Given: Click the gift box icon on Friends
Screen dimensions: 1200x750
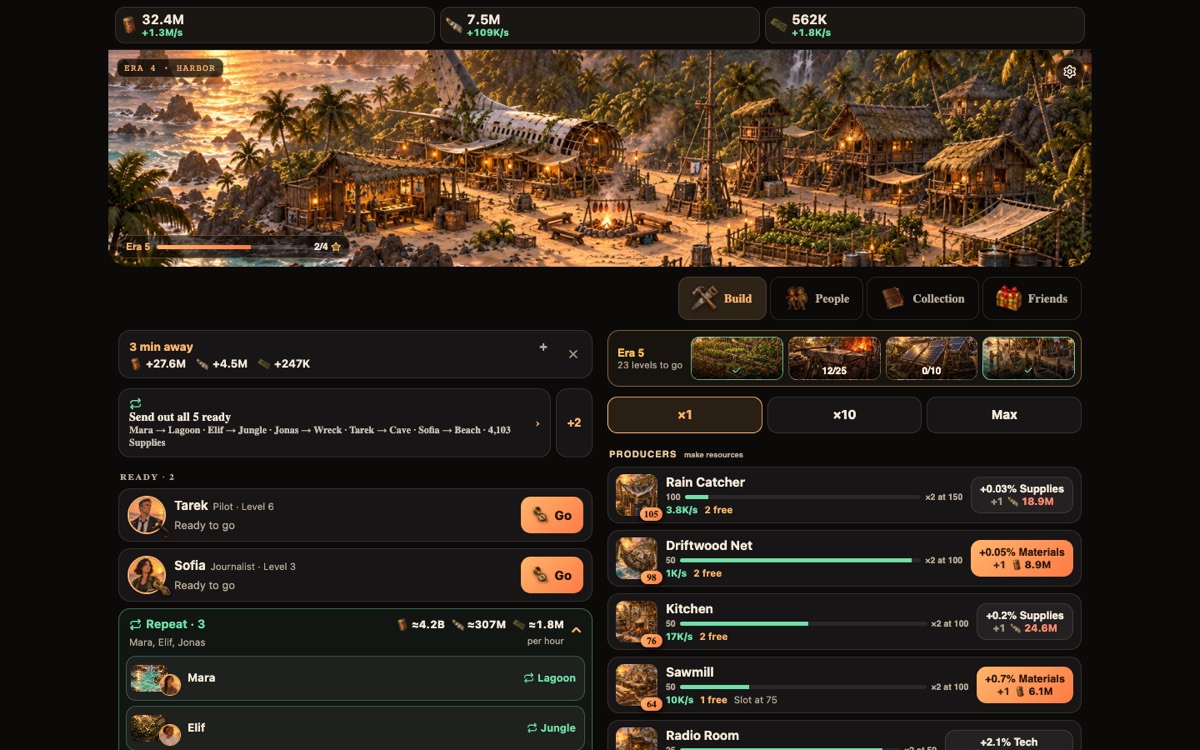Looking at the screenshot, I should (1009, 298).
